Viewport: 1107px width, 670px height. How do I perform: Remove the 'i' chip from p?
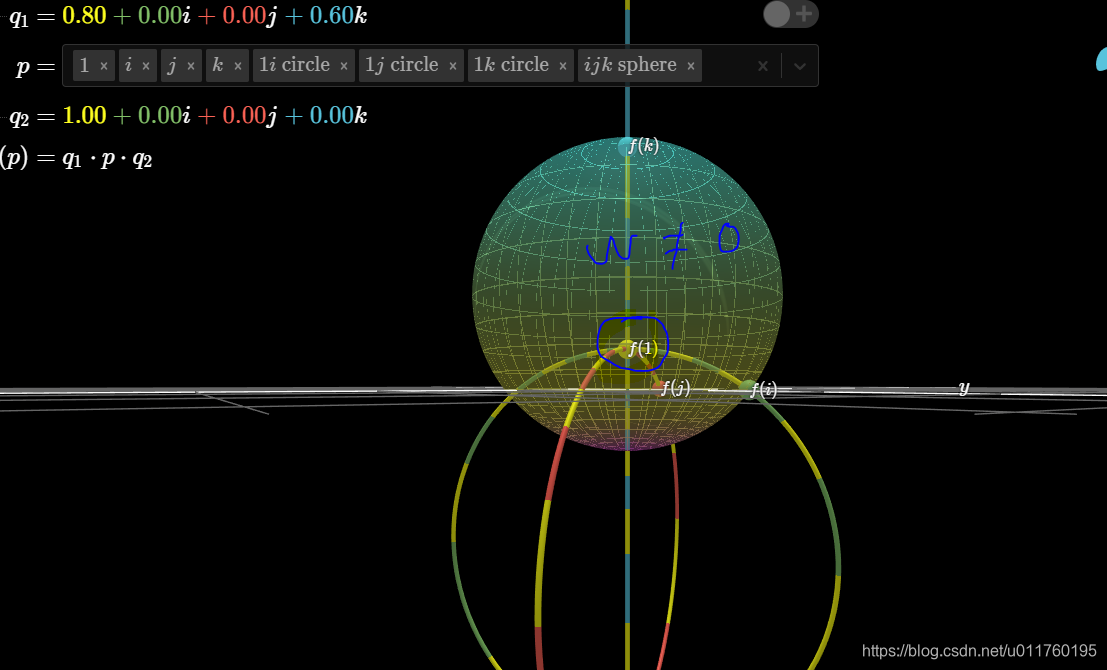pos(146,66)
